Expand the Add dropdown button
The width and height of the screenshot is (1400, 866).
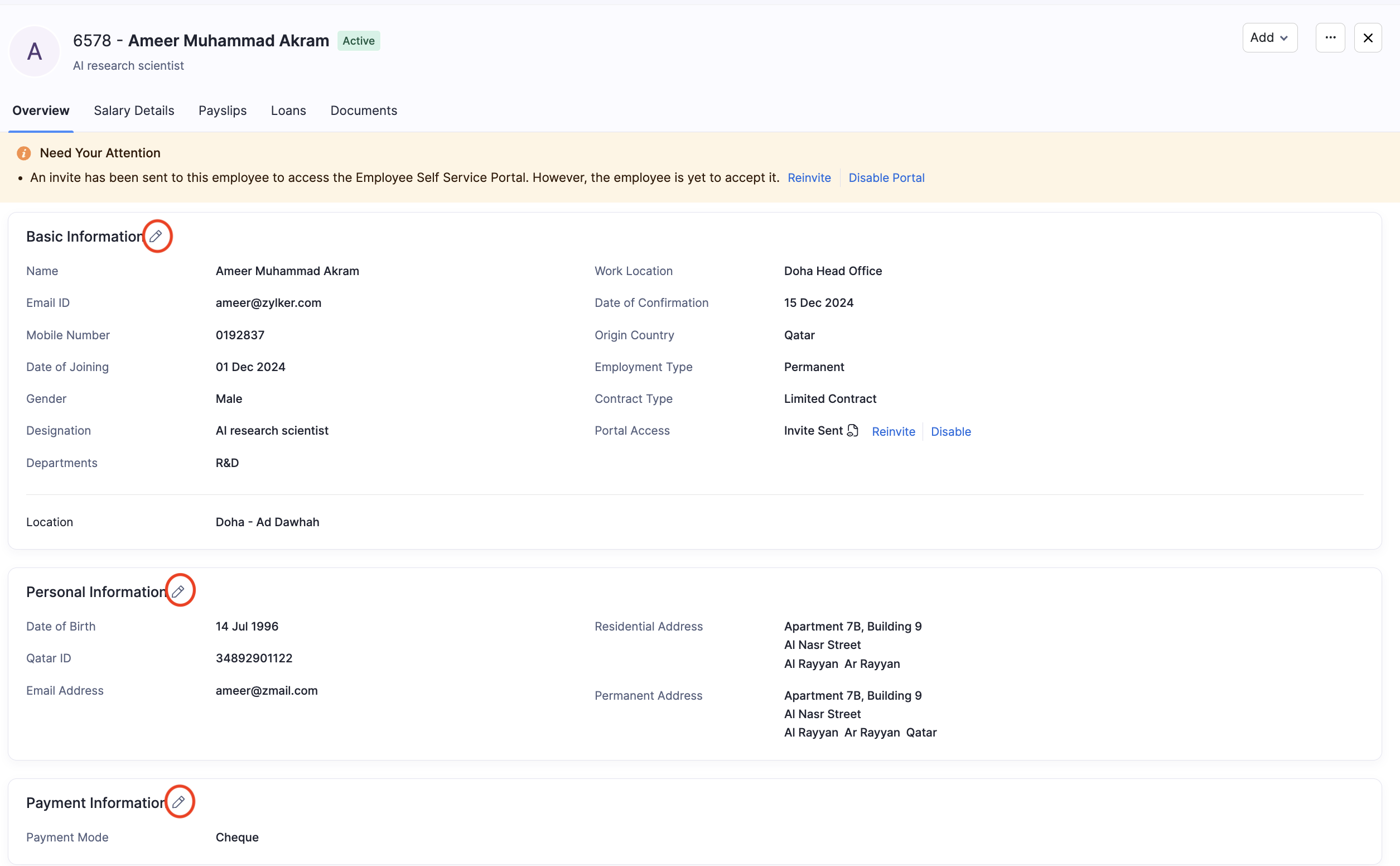(1269, 38)
